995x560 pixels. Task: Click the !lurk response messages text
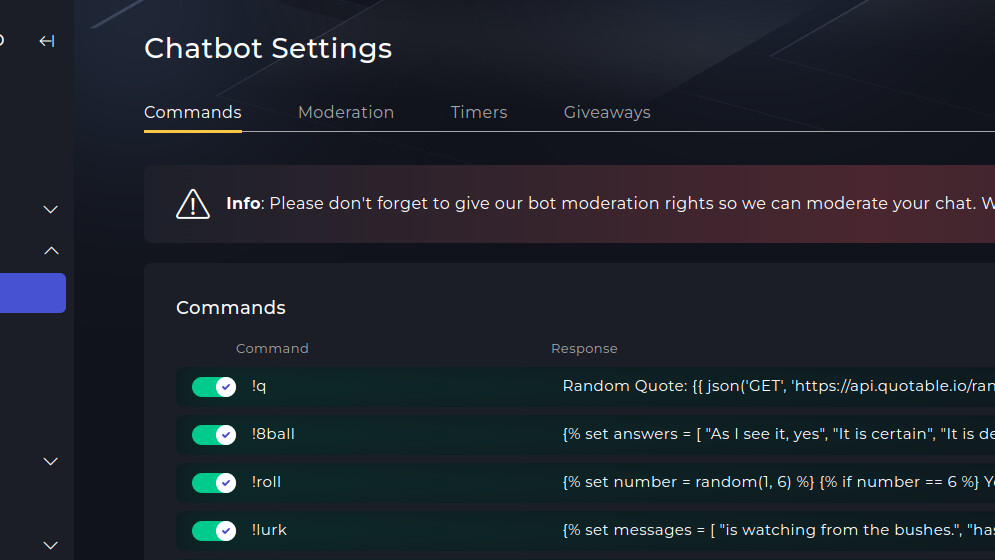click(779, 530)
